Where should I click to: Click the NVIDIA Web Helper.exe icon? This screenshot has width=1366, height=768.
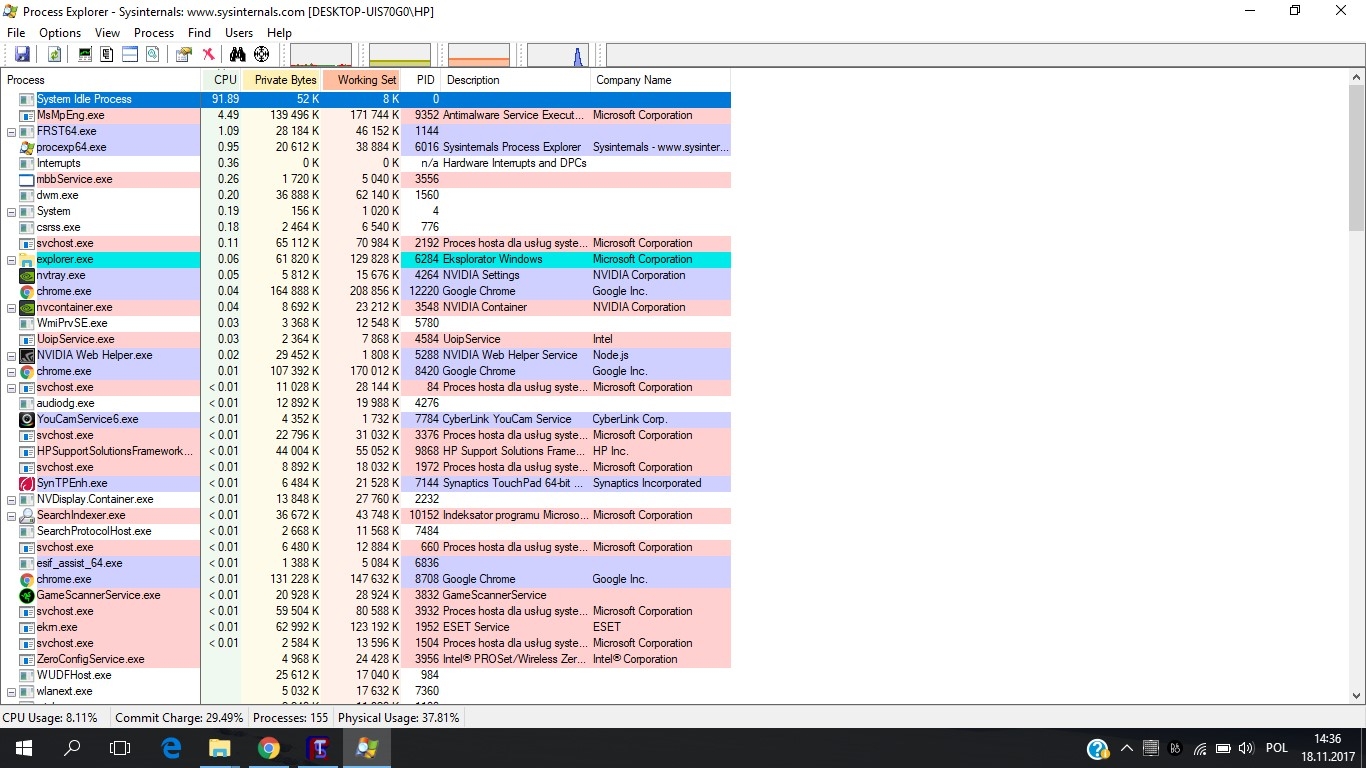coord(27,355)
